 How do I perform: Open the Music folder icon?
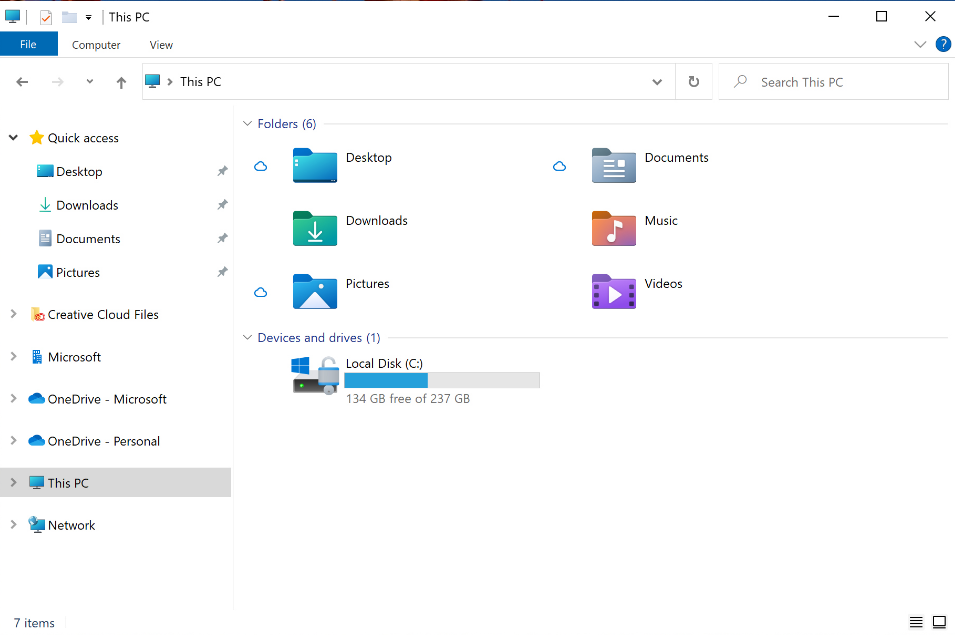tap(614, 229)
